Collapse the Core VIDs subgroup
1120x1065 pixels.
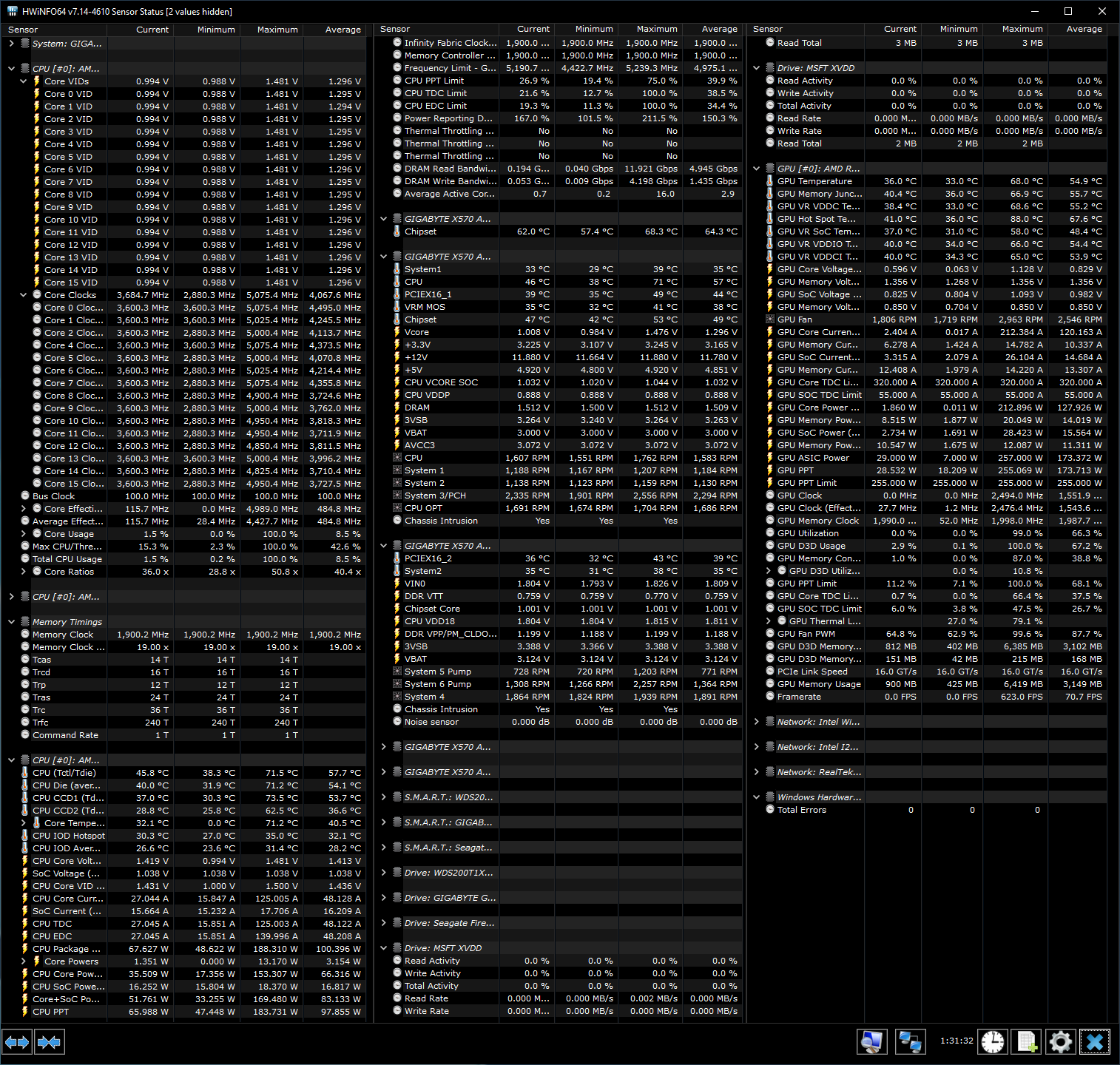pyautogui.click(x=23, y=81)
